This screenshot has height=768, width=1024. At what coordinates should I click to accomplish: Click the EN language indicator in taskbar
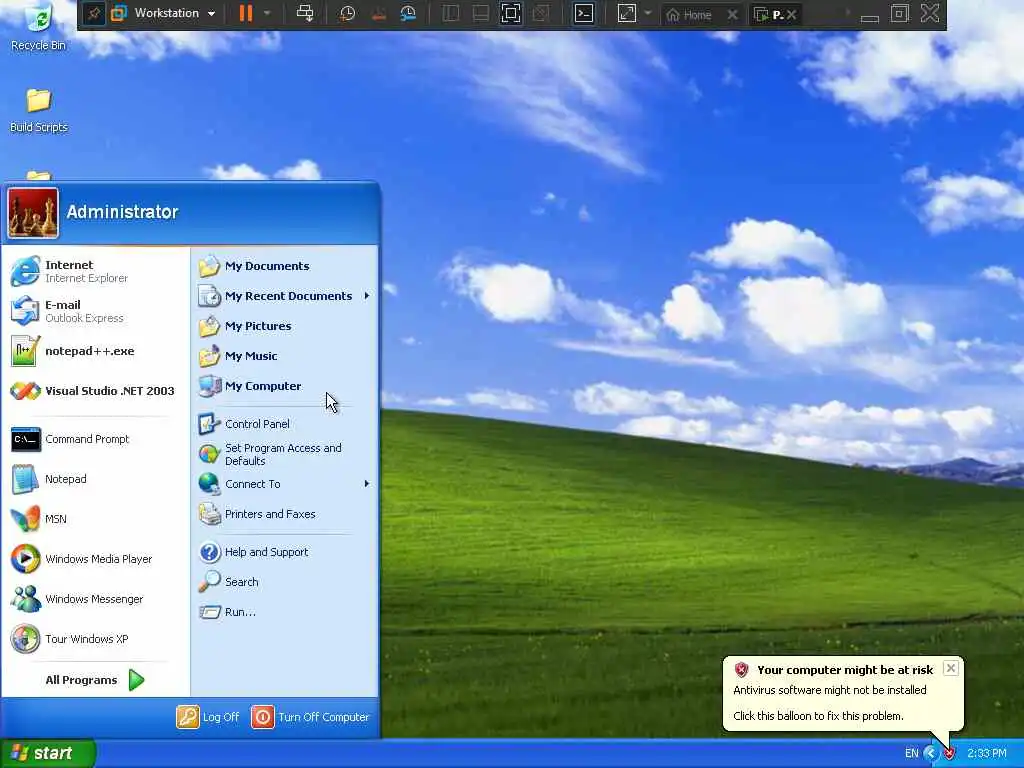(912, 754)
